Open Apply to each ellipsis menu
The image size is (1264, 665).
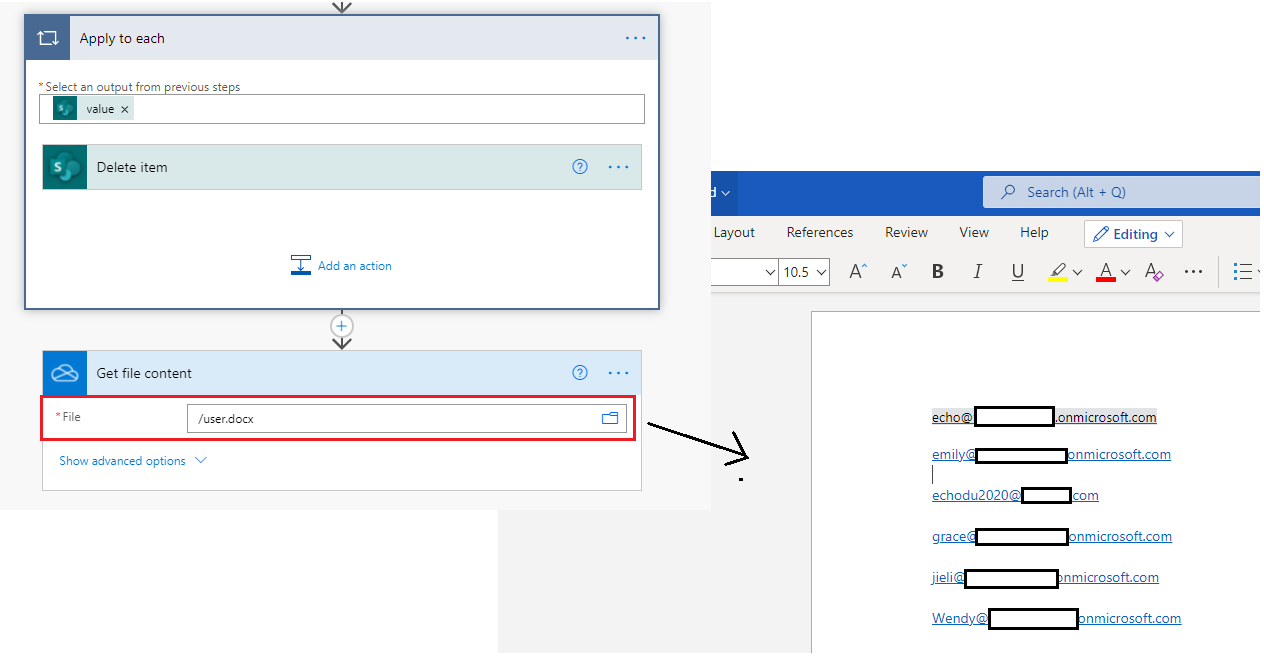(x=635, y=38)
